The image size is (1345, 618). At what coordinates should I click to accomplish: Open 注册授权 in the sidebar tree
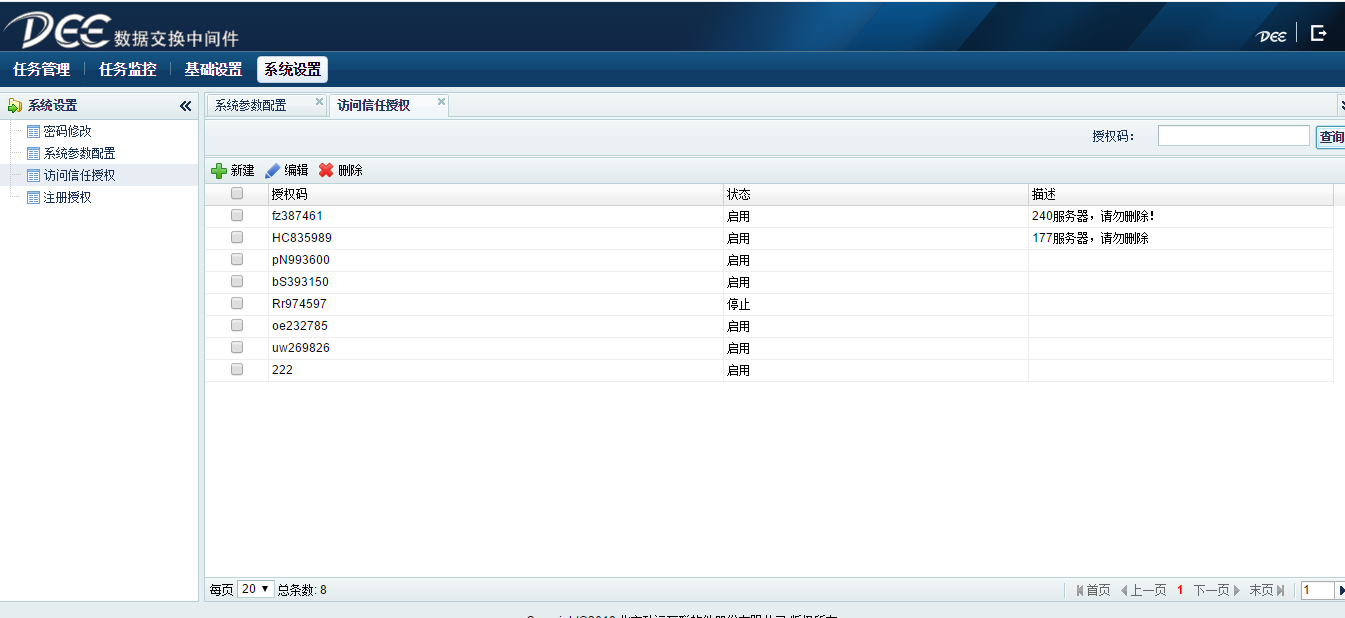(x=68, y=198)
